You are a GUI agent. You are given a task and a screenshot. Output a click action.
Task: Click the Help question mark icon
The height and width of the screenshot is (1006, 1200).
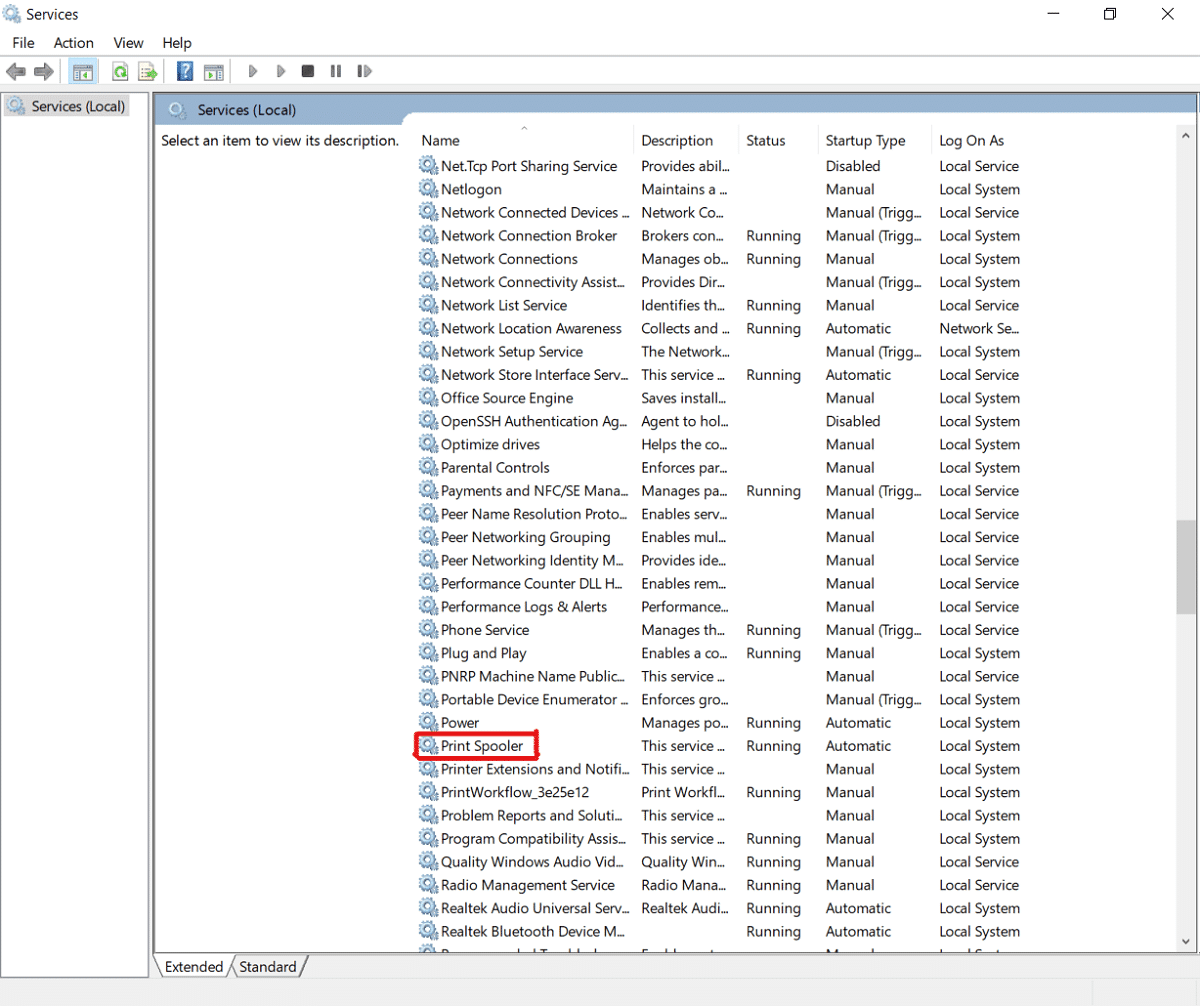[185, 70]
